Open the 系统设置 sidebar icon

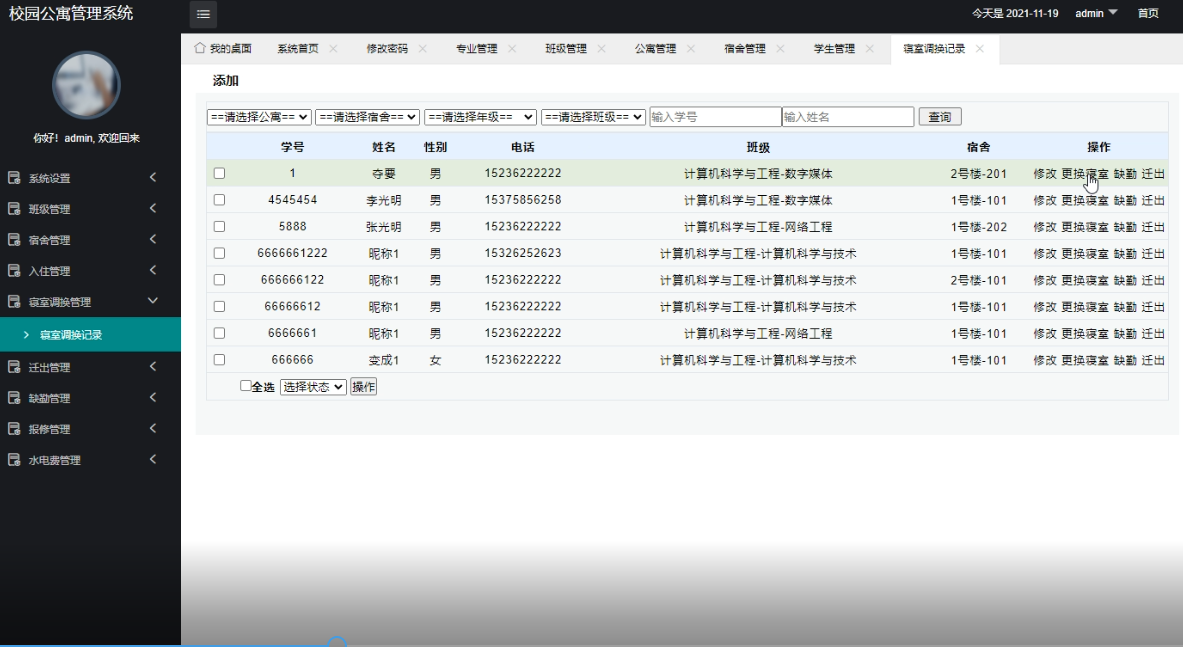(x=12, y=177)
